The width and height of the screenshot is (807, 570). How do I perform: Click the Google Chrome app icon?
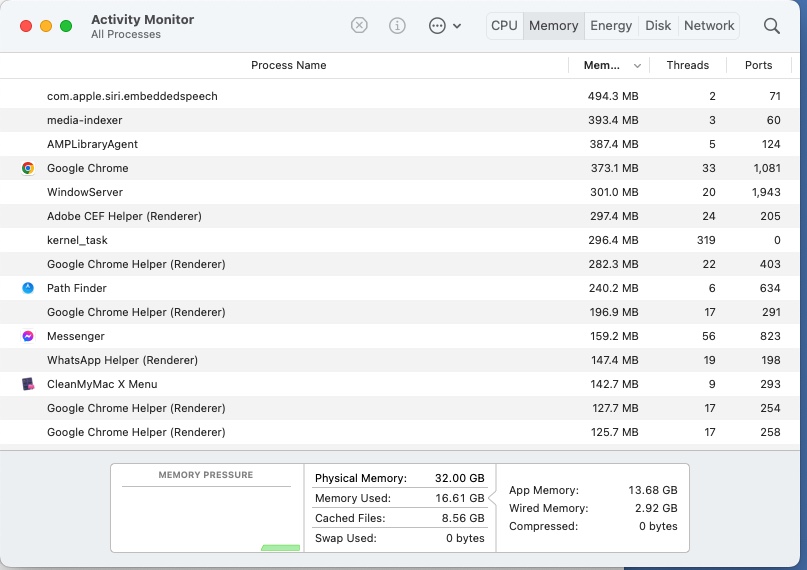pyautogui.click(x=28, y=168)
